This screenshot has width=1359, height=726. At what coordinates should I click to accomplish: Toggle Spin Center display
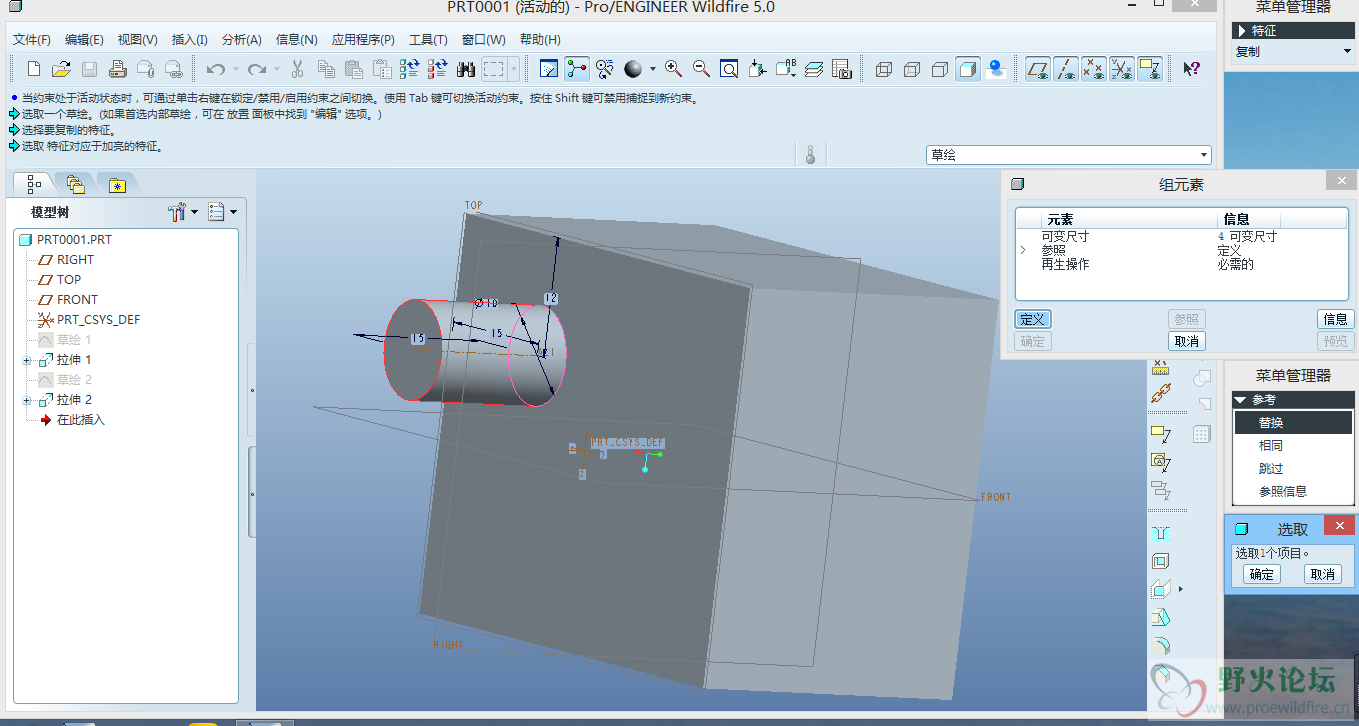577,69
